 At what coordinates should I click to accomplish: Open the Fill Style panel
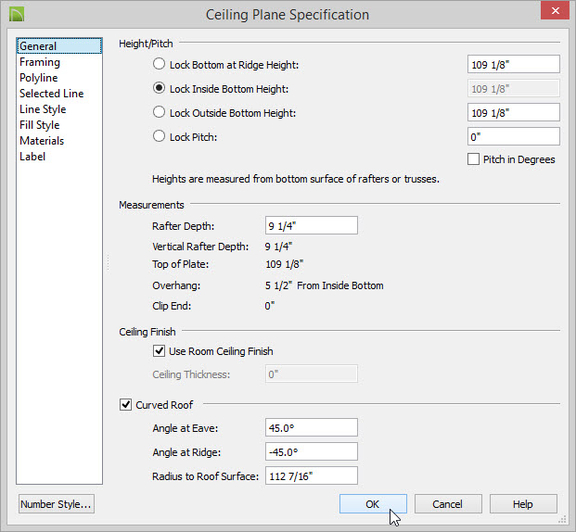[39, 125]
